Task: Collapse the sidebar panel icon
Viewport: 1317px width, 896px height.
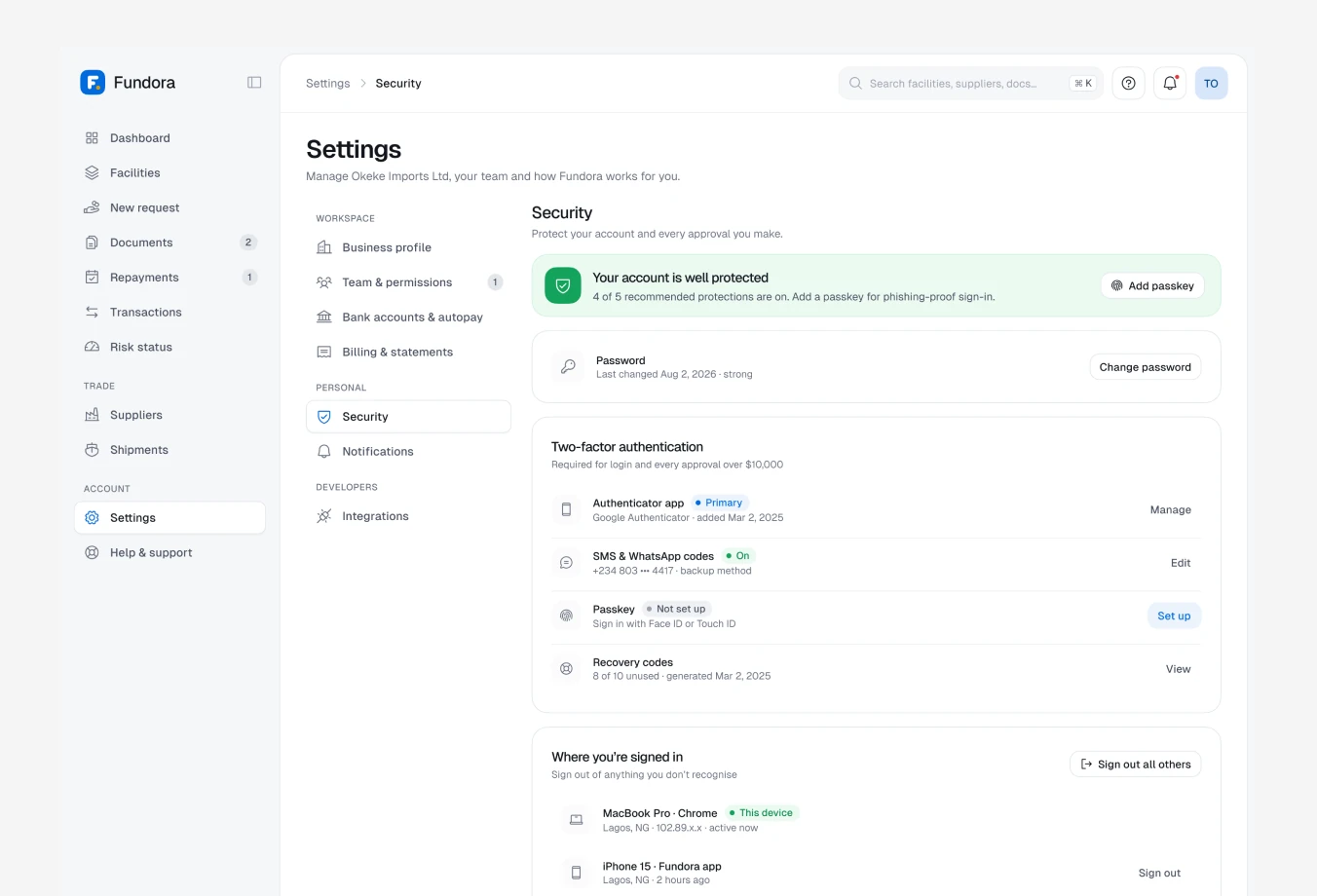Action: (254, 83)
